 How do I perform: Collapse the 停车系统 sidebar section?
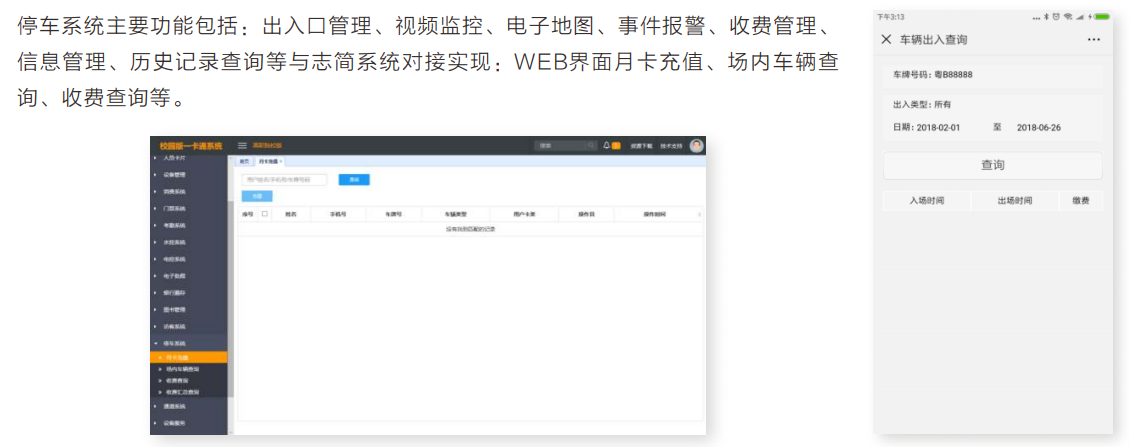[x=176, y=343]
